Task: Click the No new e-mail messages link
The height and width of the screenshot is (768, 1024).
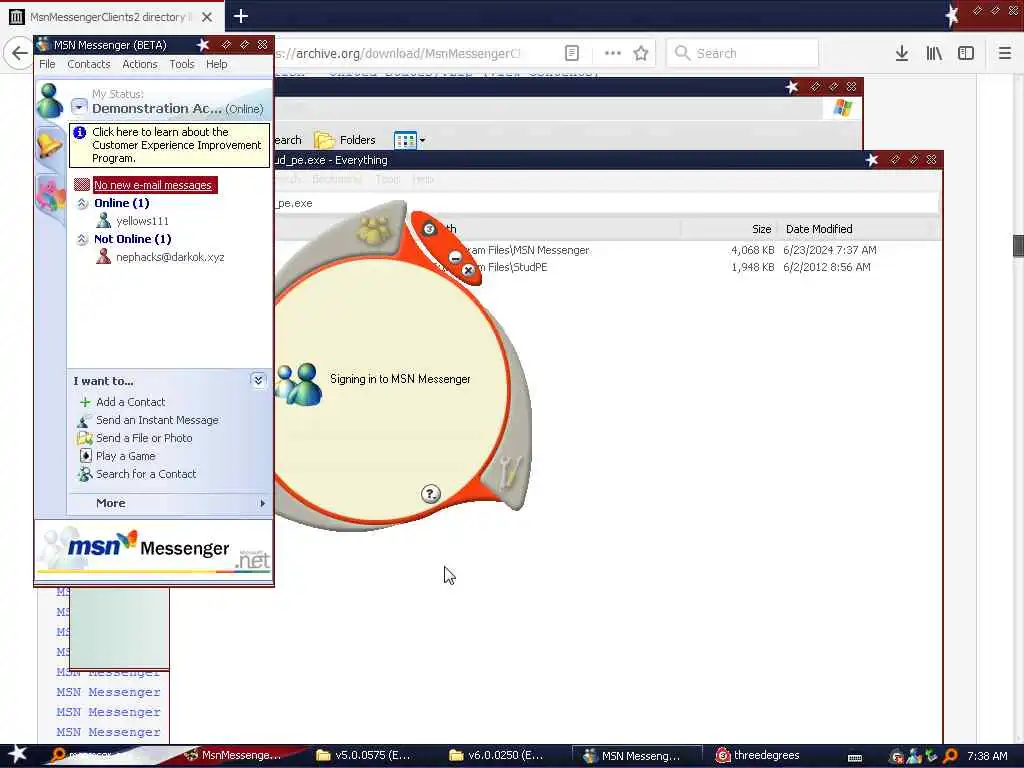Action: [153, 185]
